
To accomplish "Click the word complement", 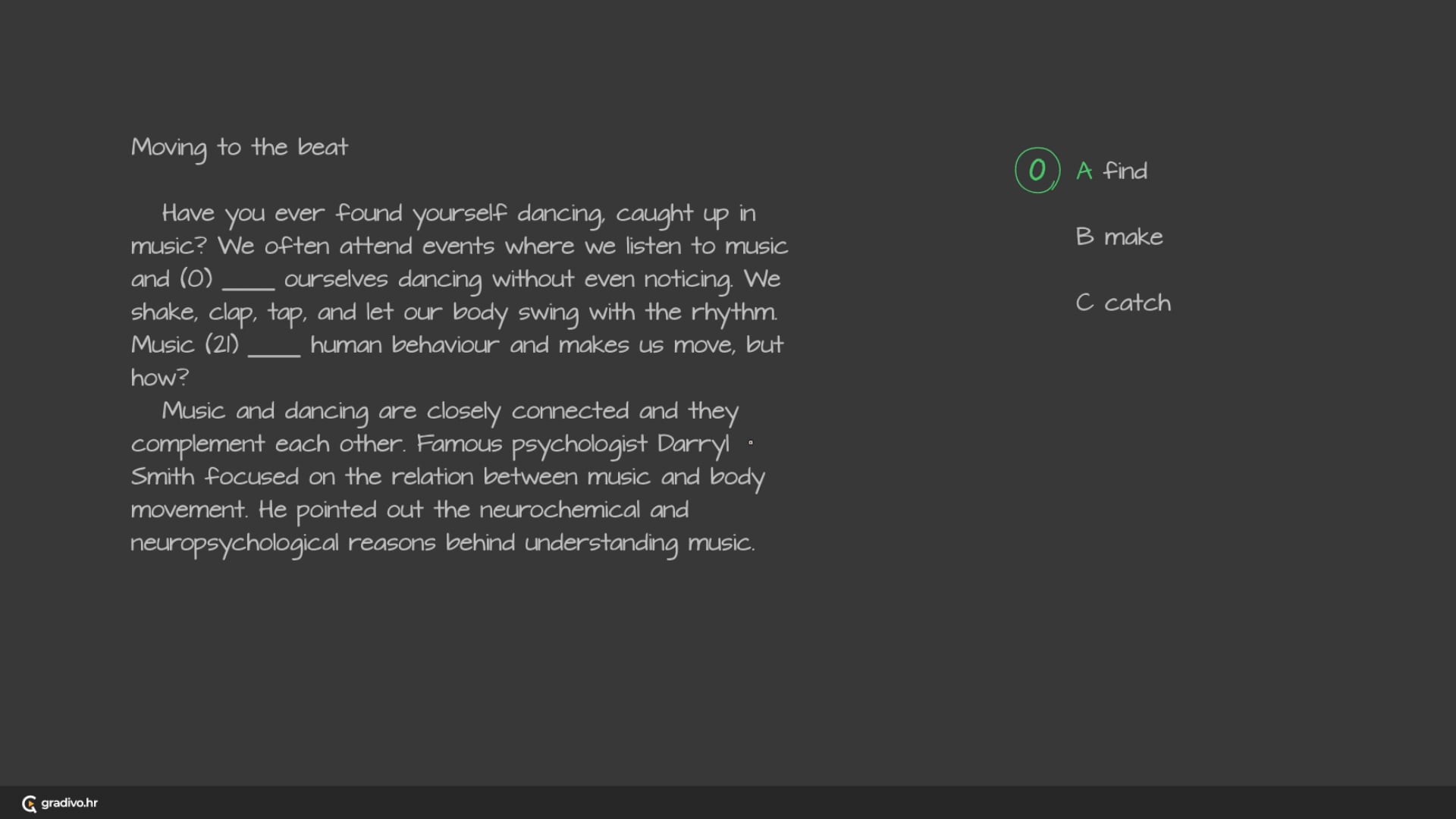I will tap(197, 444).
